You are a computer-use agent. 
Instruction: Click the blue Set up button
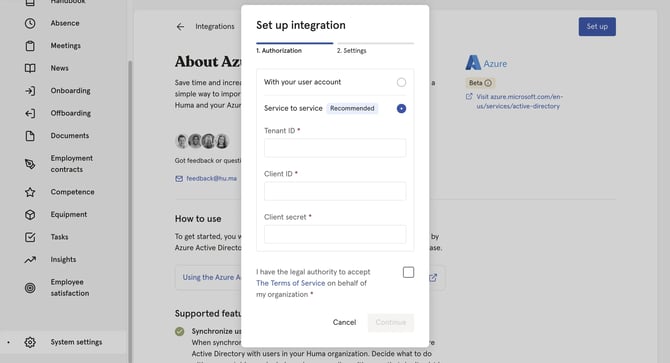click(x=597, y=26)
